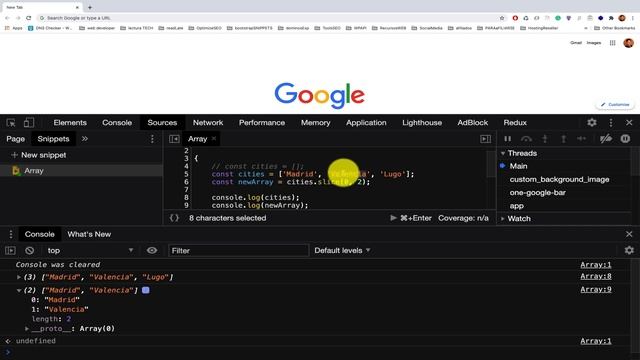Switch to the Console panel tab
640x360 pixels.
pos(117,122)
